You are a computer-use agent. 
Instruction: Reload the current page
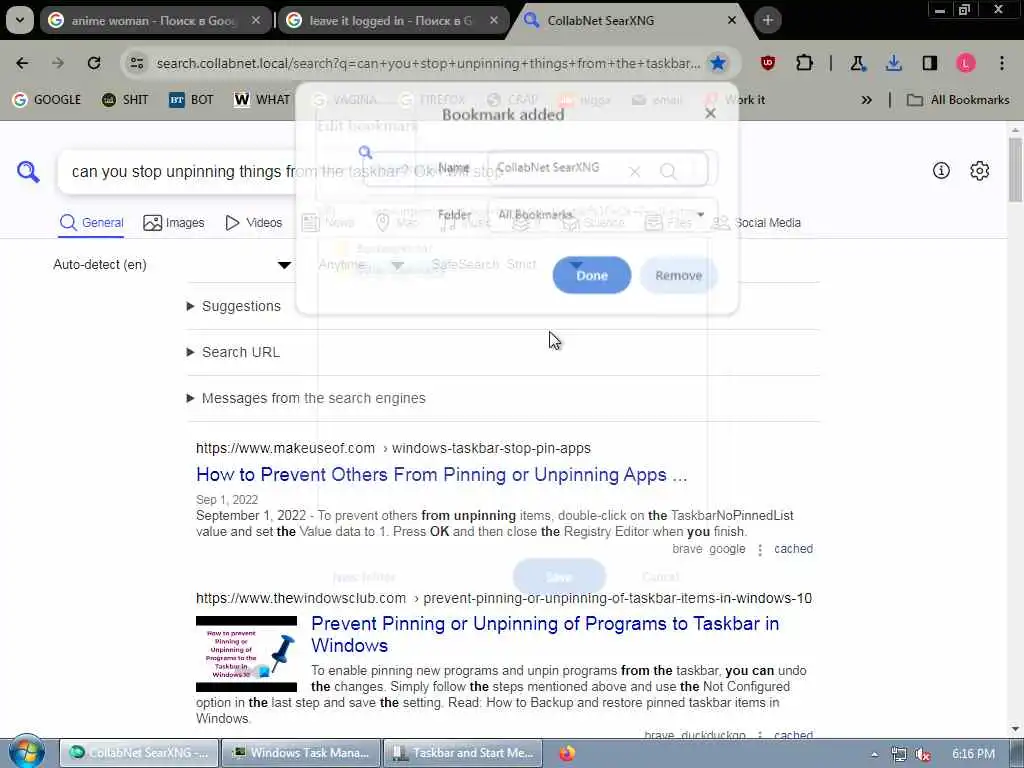[x=94, y=63]
